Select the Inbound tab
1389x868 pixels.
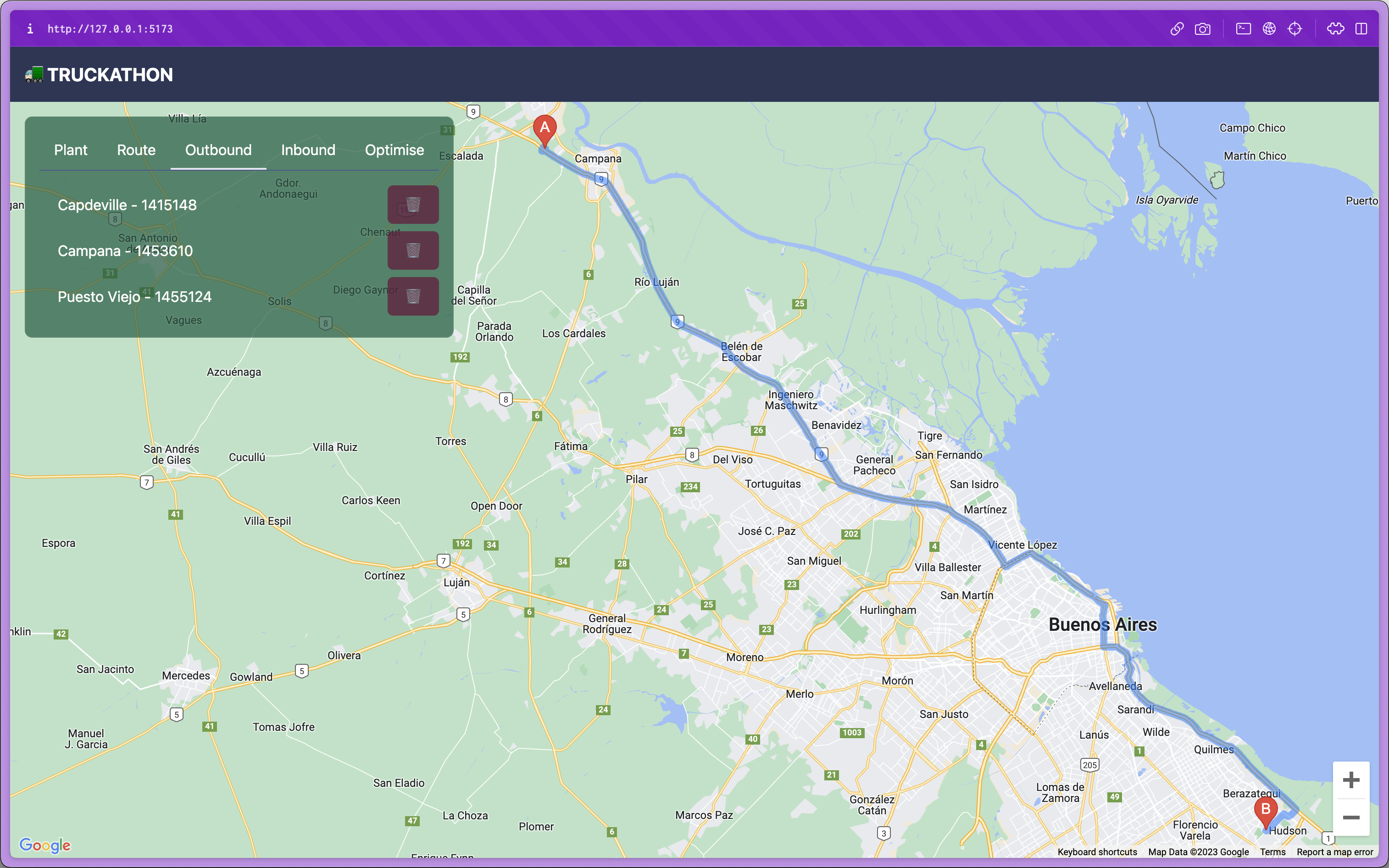[308, 150]
